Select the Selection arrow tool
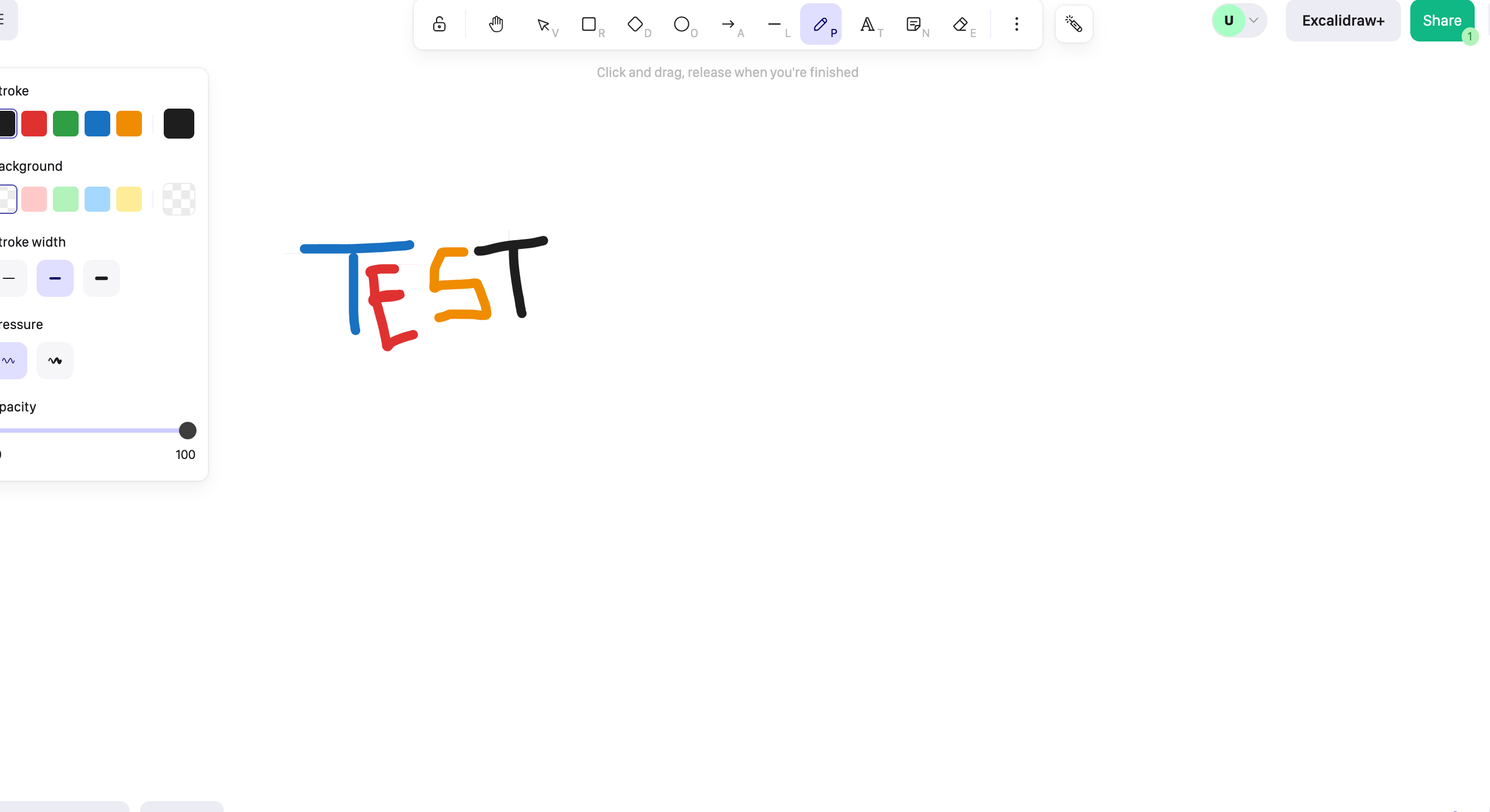 [x=543, y=25]
